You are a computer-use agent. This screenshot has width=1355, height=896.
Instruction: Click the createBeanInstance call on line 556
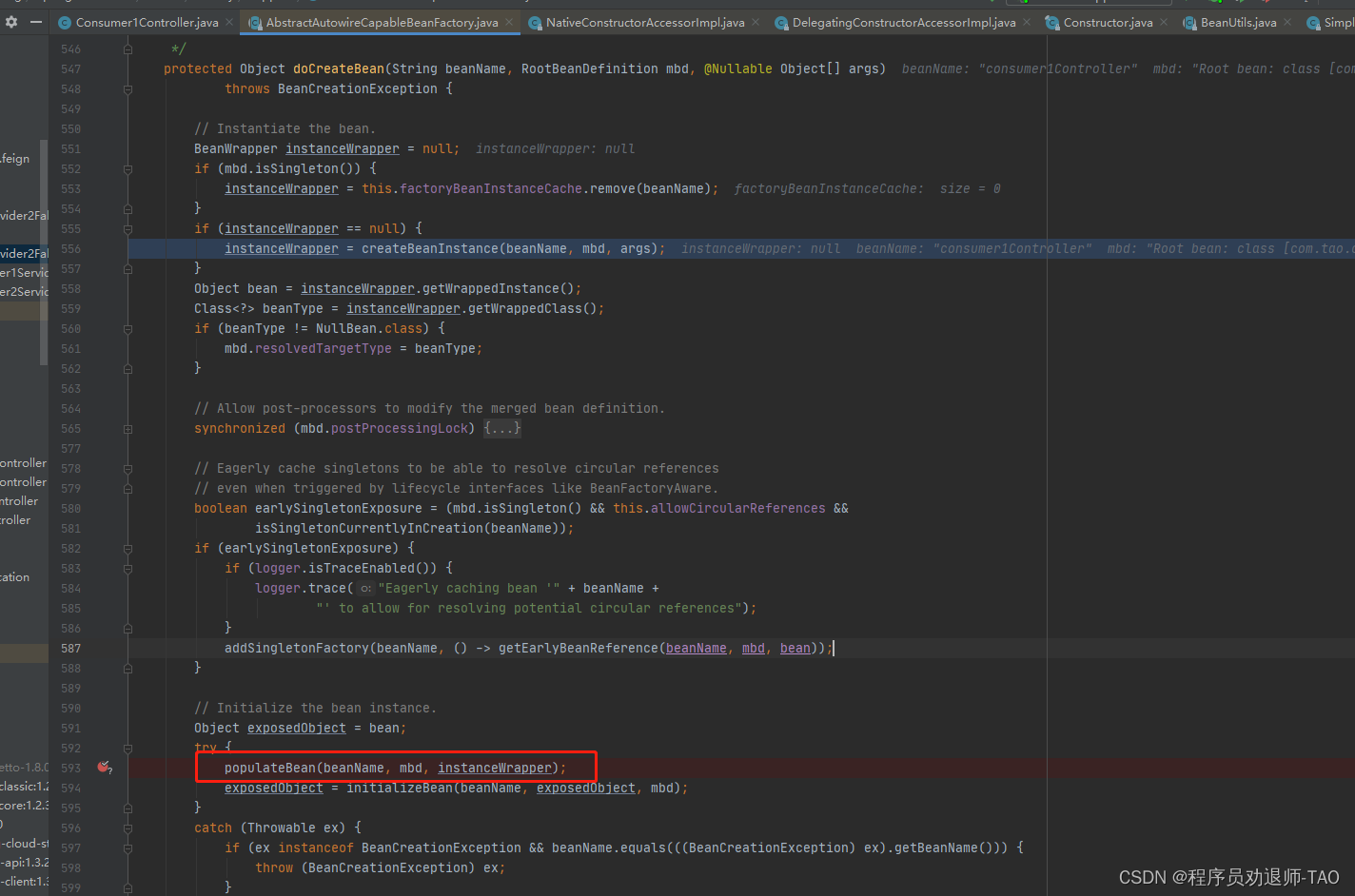point(430,249)
